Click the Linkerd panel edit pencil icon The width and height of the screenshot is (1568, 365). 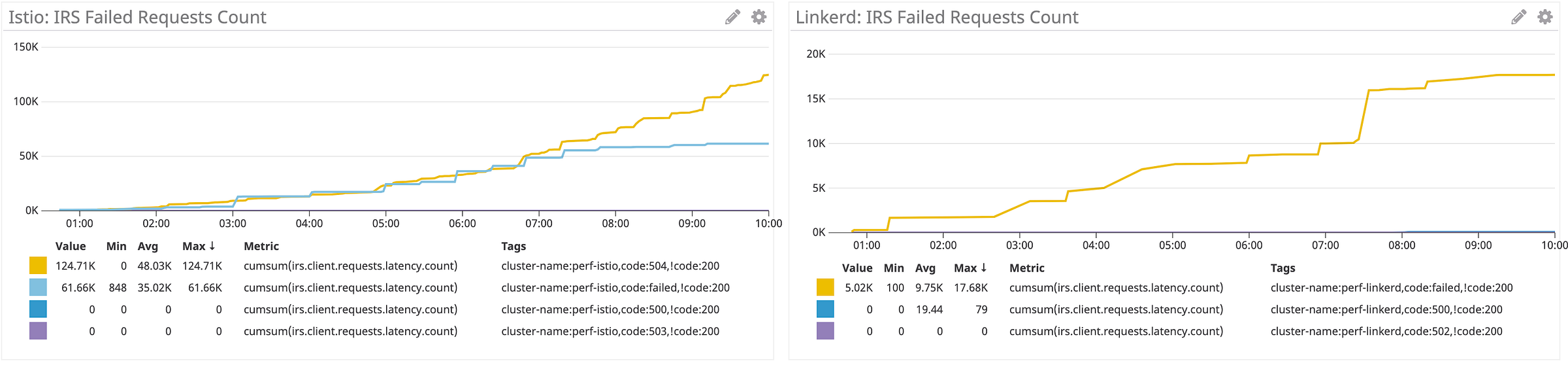tap(1519, 17)
